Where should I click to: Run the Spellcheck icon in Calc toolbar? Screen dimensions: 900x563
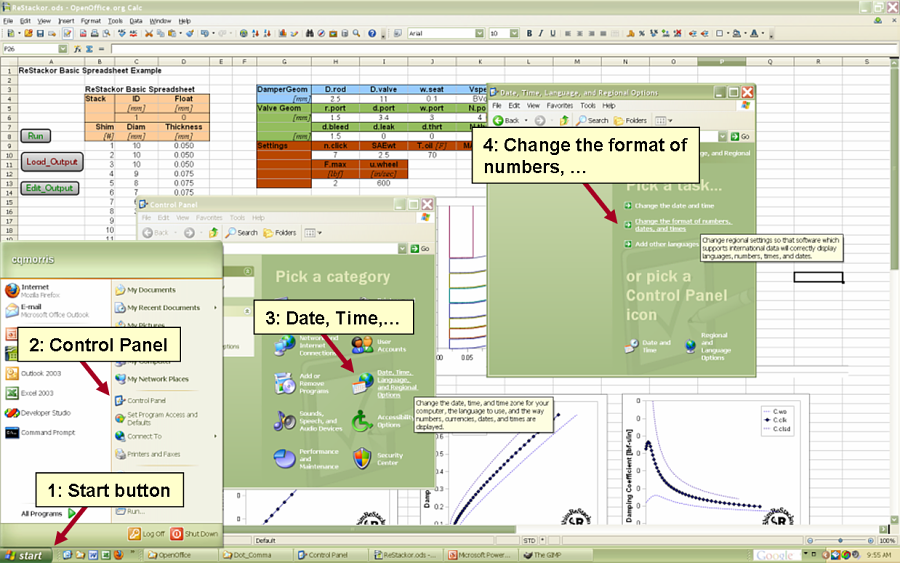(122, 33)
